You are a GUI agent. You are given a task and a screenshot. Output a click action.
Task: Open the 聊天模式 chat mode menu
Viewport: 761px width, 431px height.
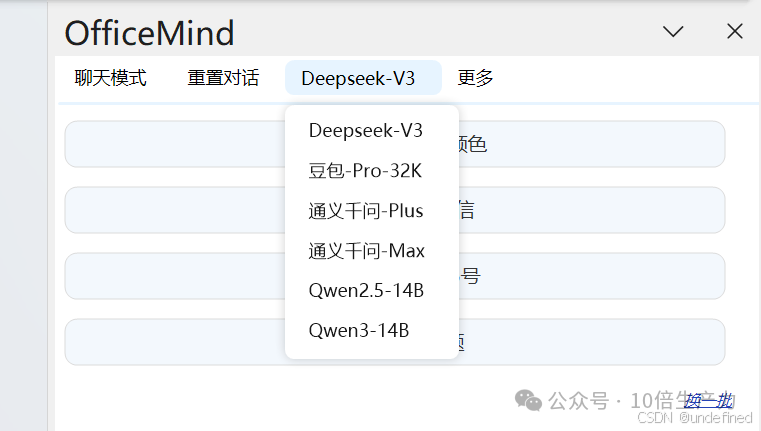tap(110, 78)
